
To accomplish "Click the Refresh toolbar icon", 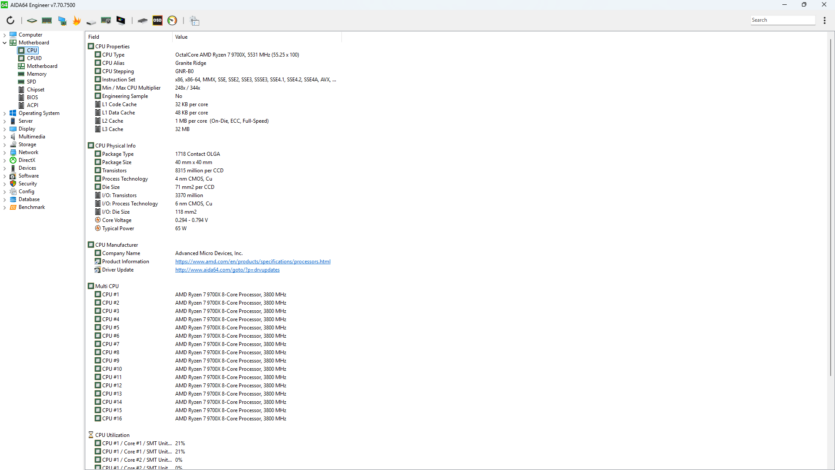I will [x=10, y=20].
